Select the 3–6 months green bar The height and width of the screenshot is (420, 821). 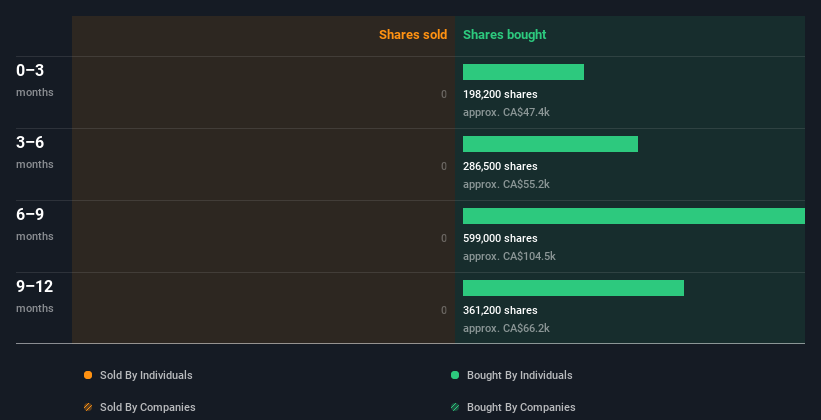pyautogui.click(x=550, y=144)
